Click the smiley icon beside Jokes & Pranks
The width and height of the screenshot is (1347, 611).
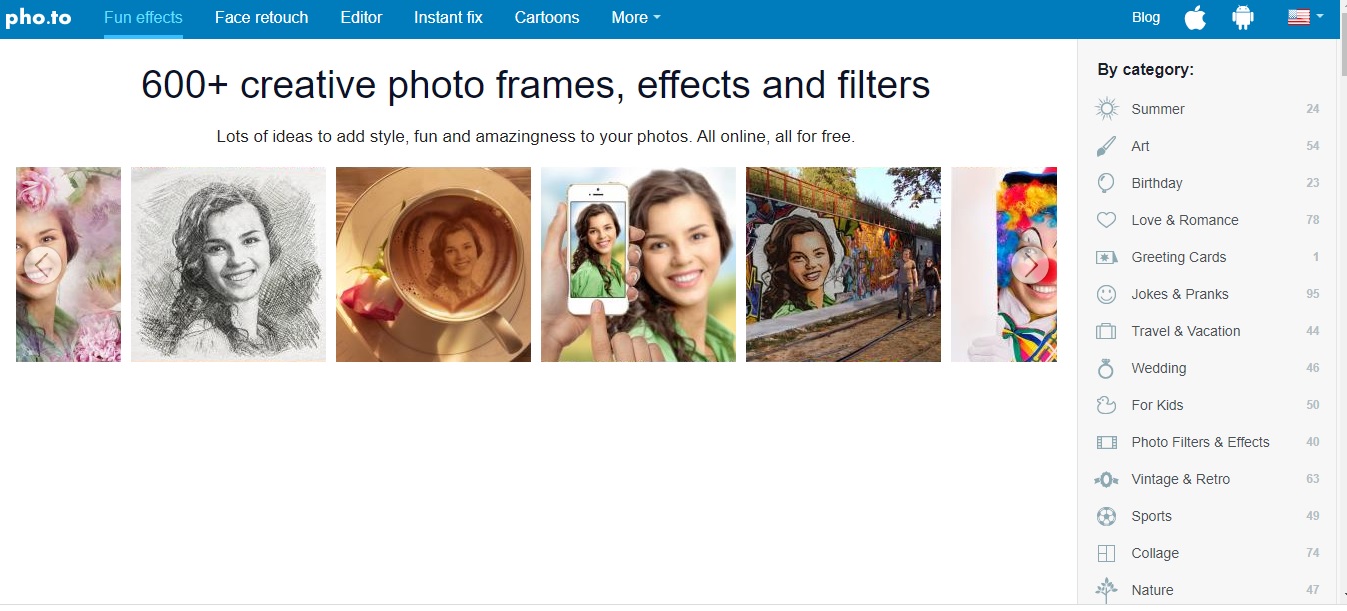coord(1106,294)
